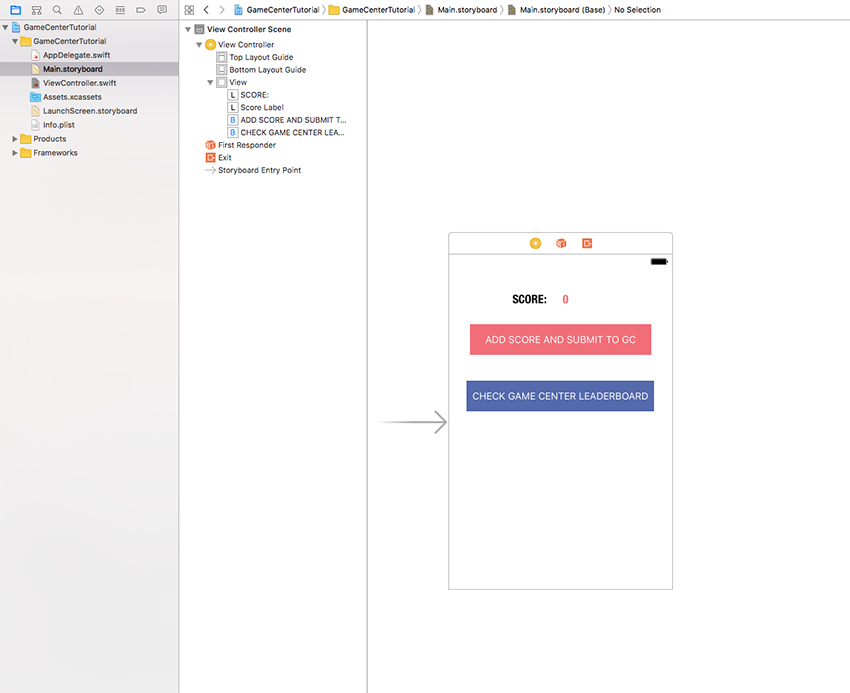This screenshot has height=693, width=850.
Task: Select Bottom Layout Guide in outline
Action: pos(268,69)
